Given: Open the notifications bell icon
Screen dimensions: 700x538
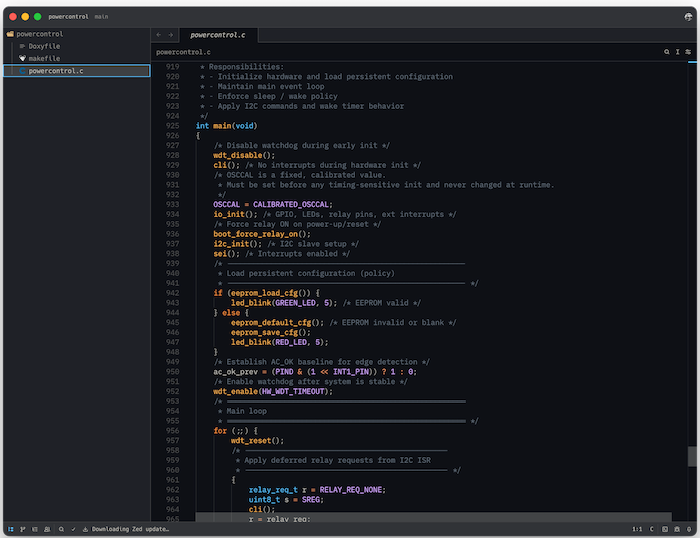Looking at the screenshot, I should point(689,528).
